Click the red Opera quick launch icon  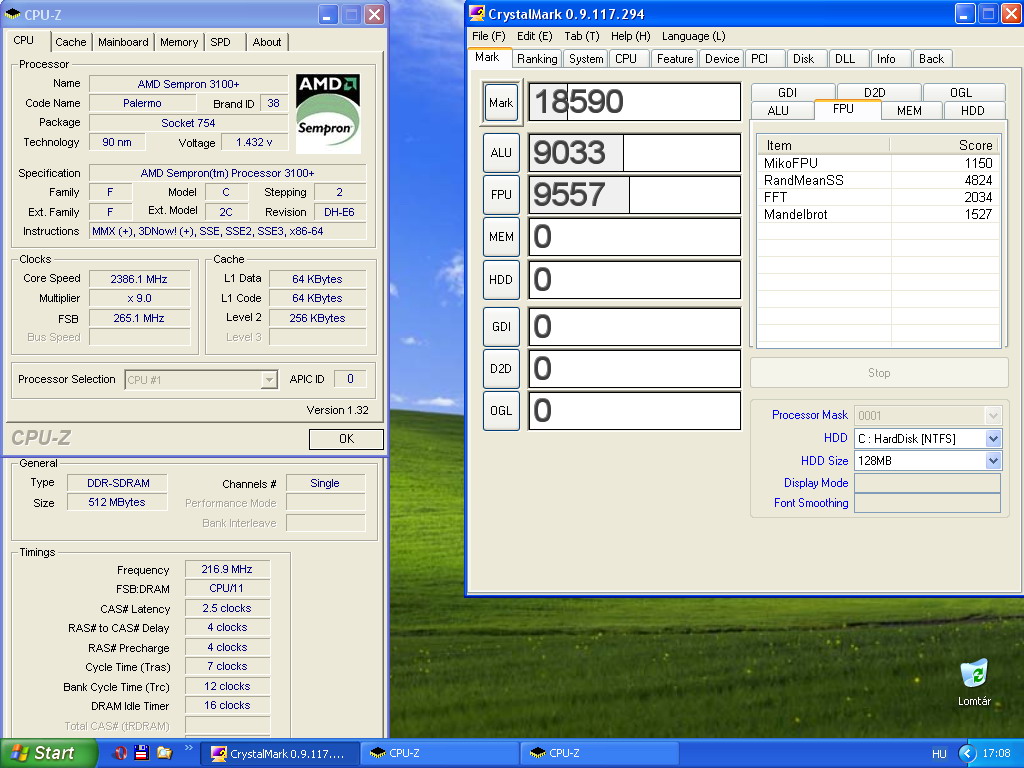pos(120,753)
